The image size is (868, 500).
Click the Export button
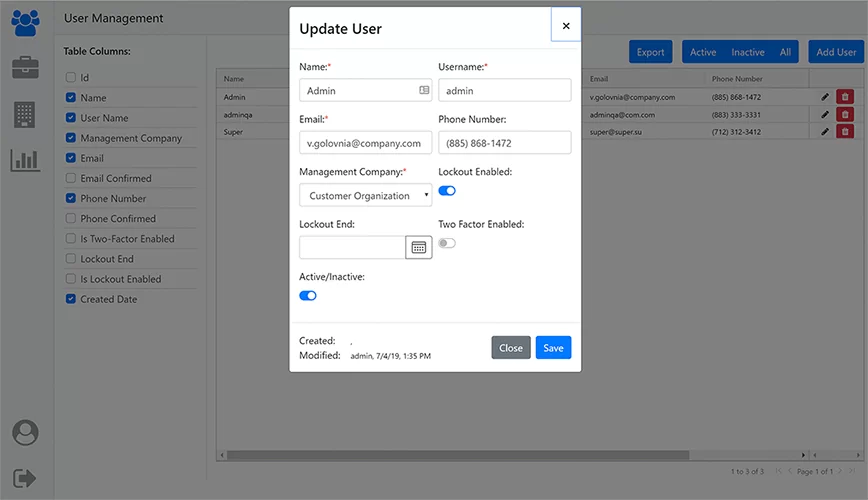click(650, 52)
